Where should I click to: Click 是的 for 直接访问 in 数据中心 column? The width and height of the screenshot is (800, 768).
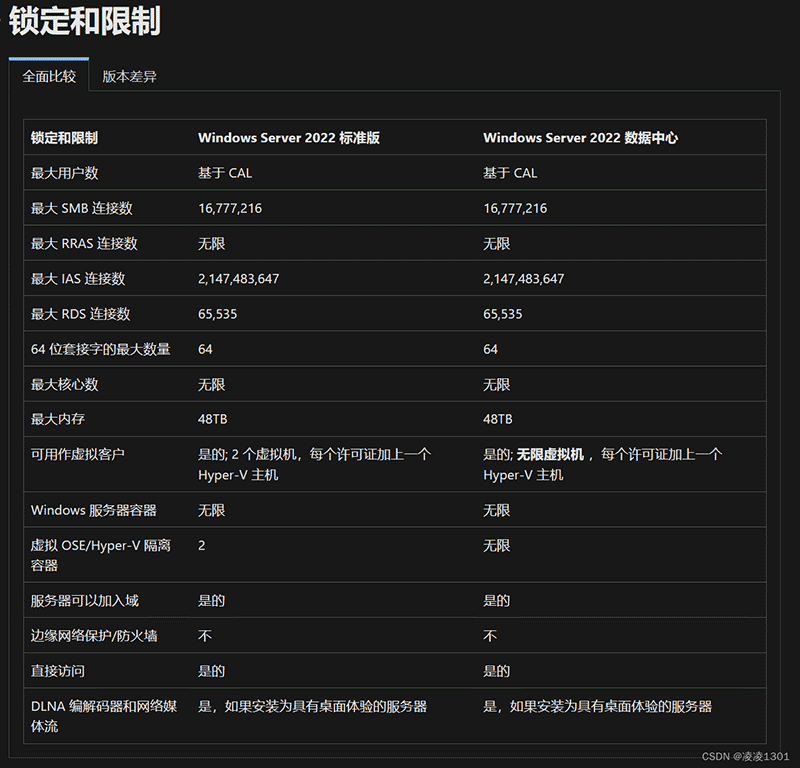click(497, 671)
